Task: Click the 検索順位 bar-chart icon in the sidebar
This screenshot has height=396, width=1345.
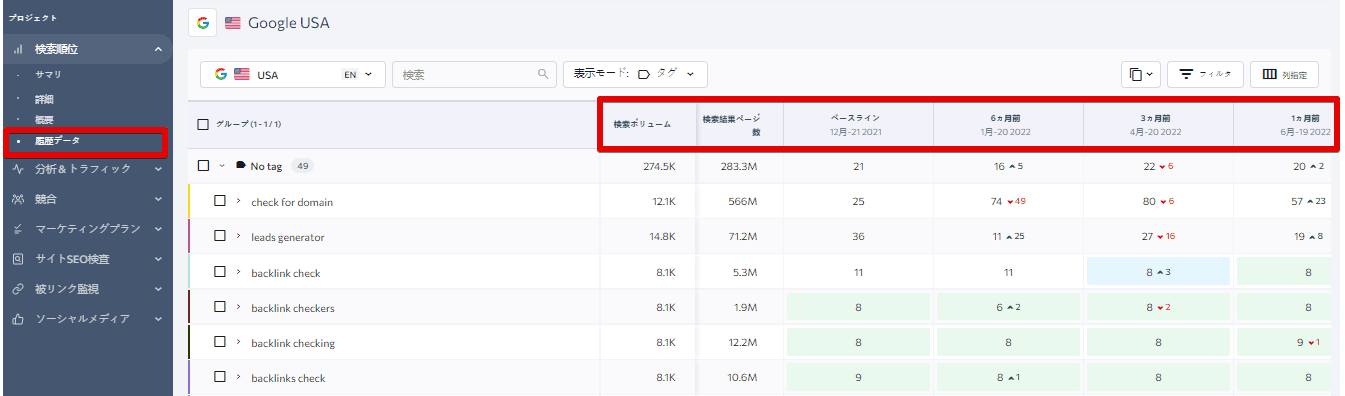Action: click(x=18, y=49)
